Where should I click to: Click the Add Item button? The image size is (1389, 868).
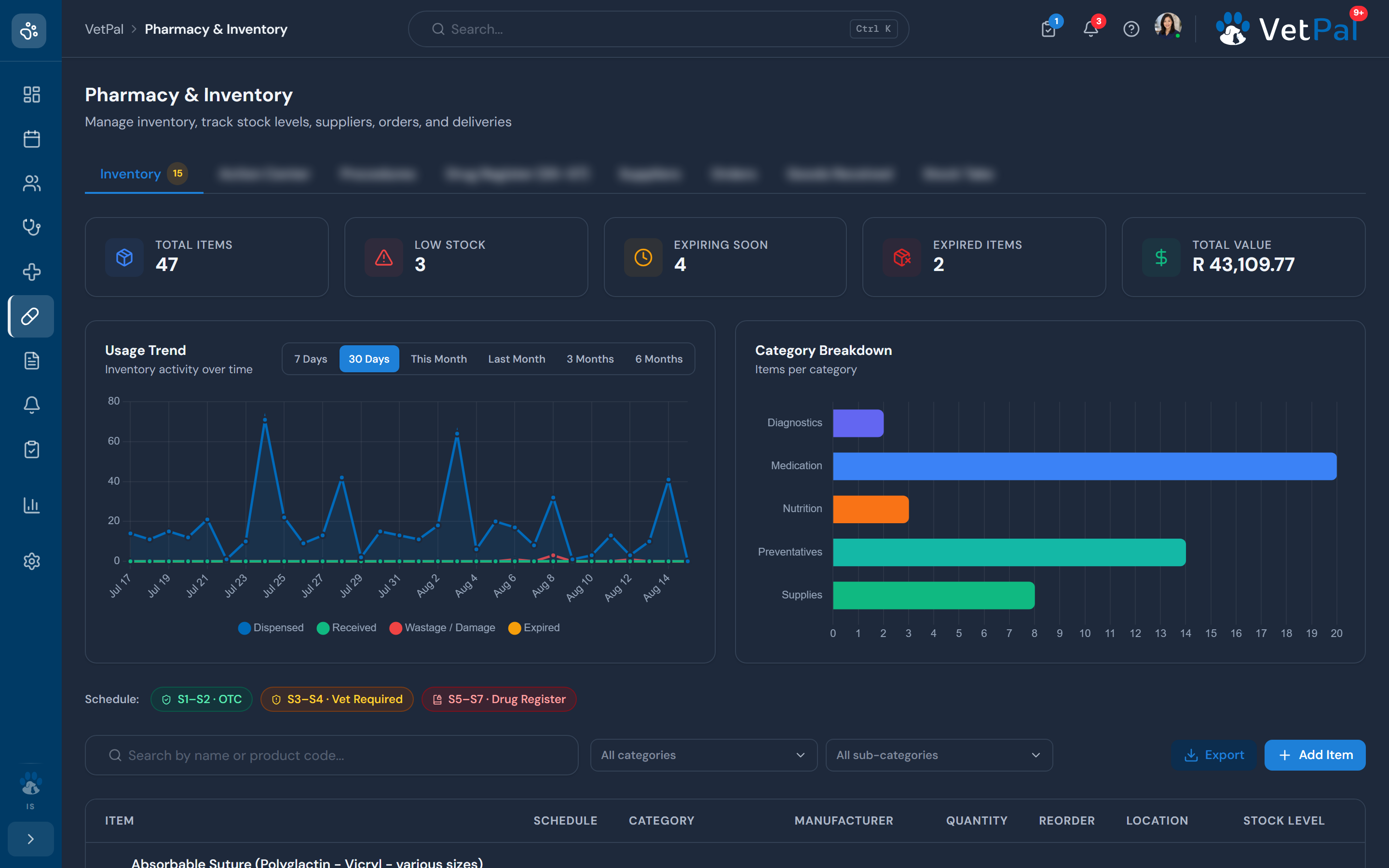coord(1315,755)
